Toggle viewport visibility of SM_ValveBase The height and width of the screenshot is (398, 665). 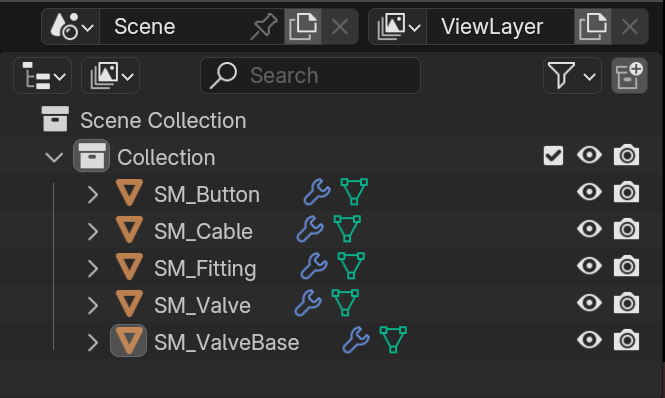[x=590, y=340]
